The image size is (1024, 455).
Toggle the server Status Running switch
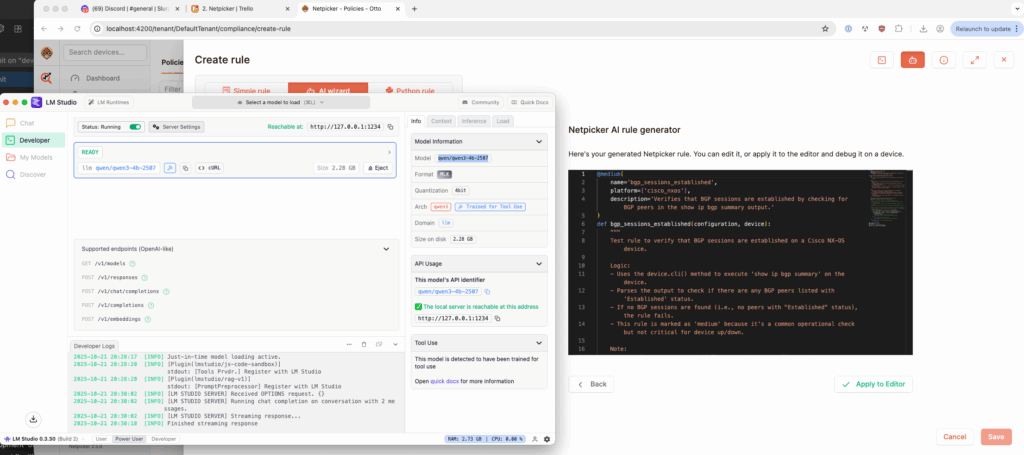pos(135,127)
